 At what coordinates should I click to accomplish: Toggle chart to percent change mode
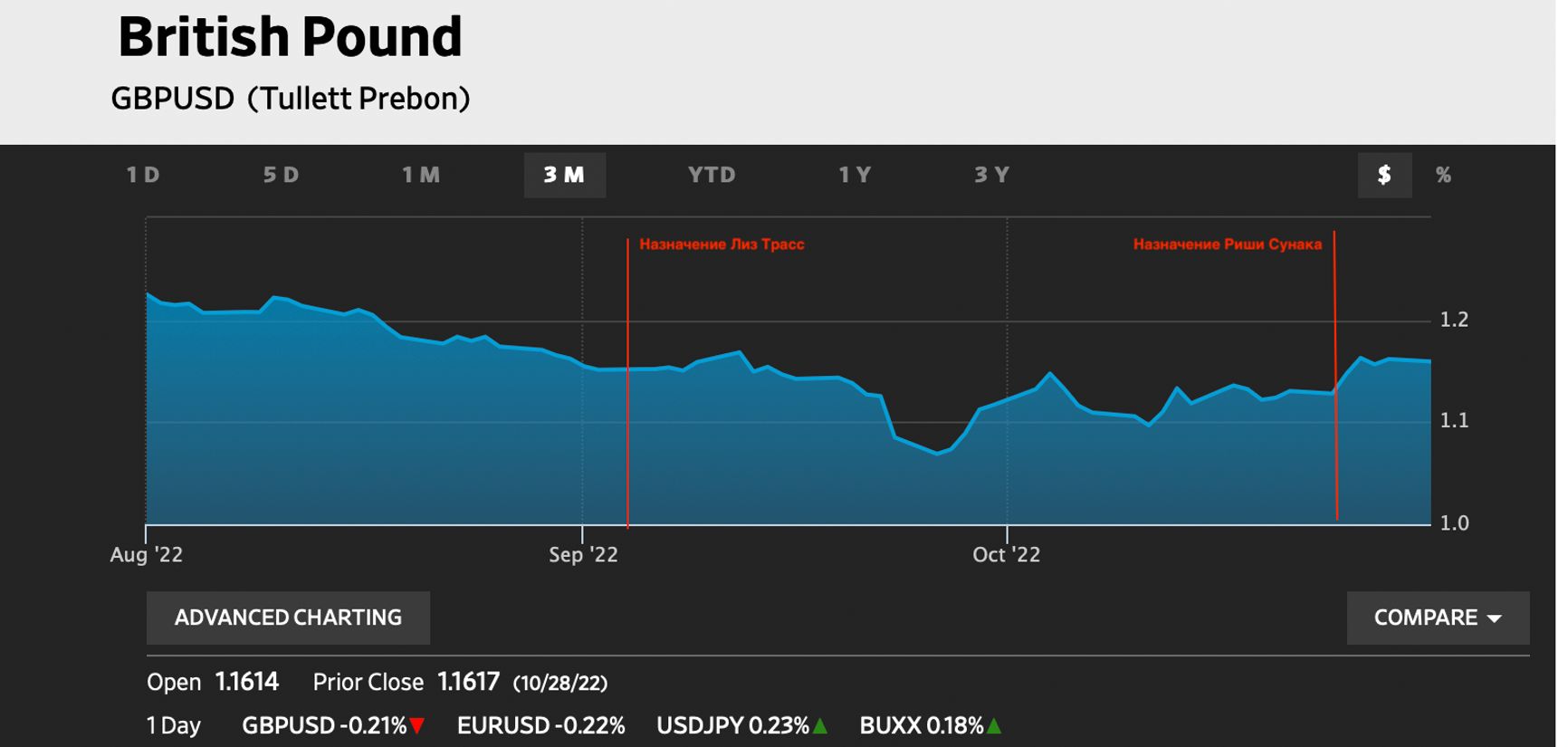(x=1443, y=175)
